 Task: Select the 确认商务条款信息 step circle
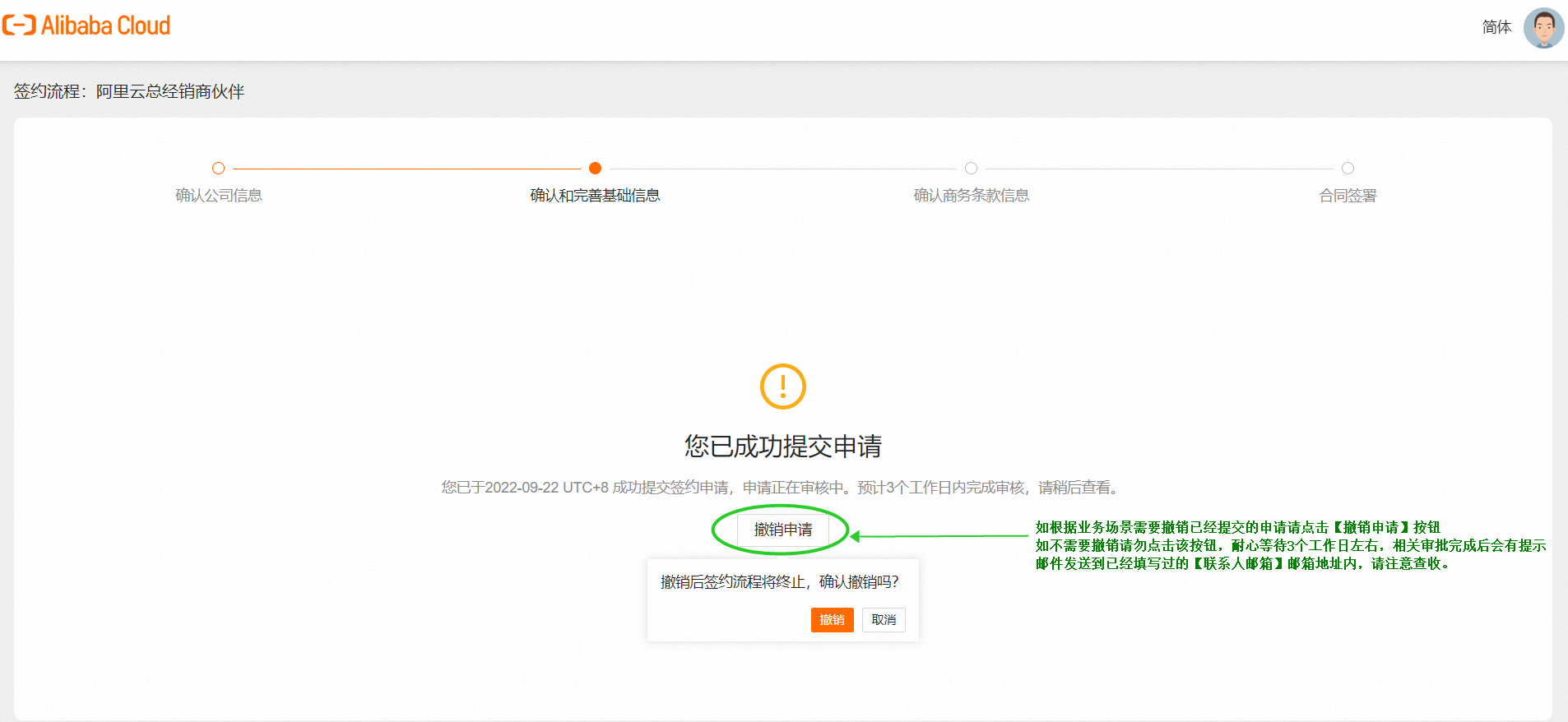point(971,169)
